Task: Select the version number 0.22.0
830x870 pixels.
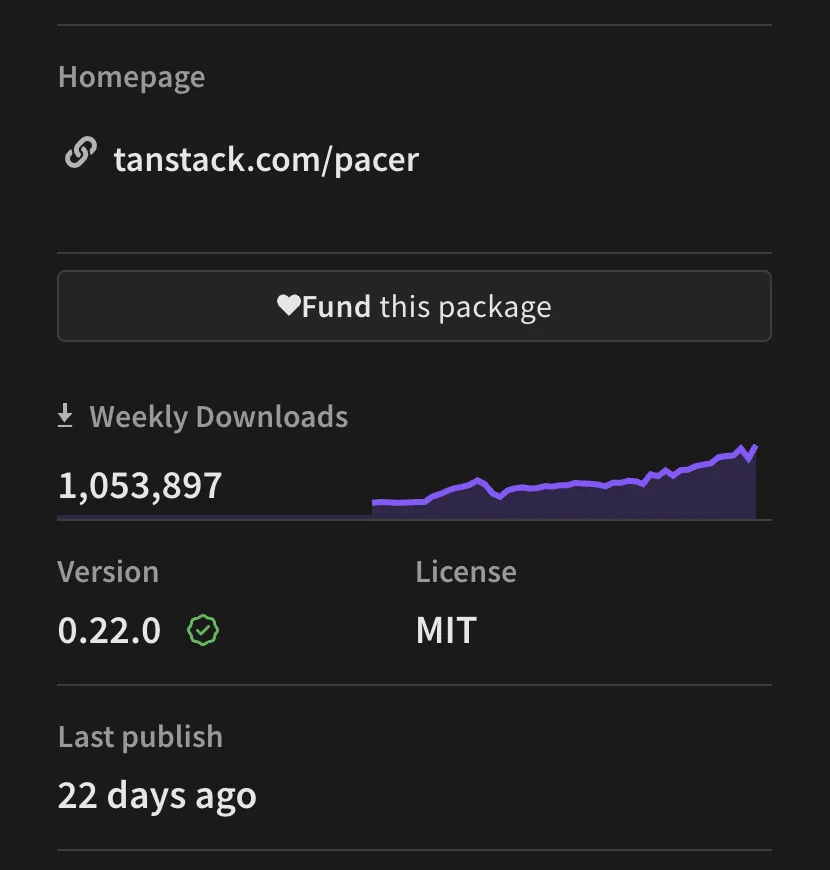Action: [x=109, y=630]
